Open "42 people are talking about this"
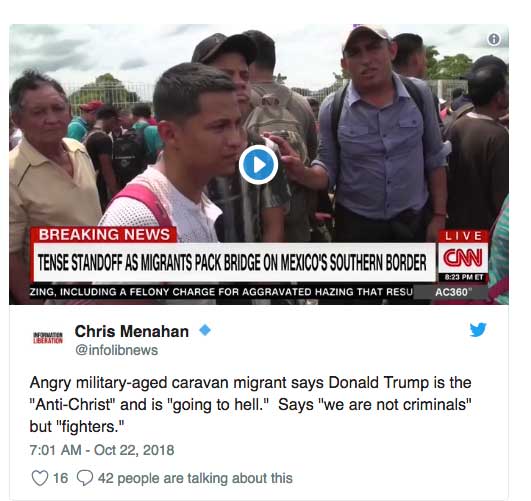 (x=195, y=478)
